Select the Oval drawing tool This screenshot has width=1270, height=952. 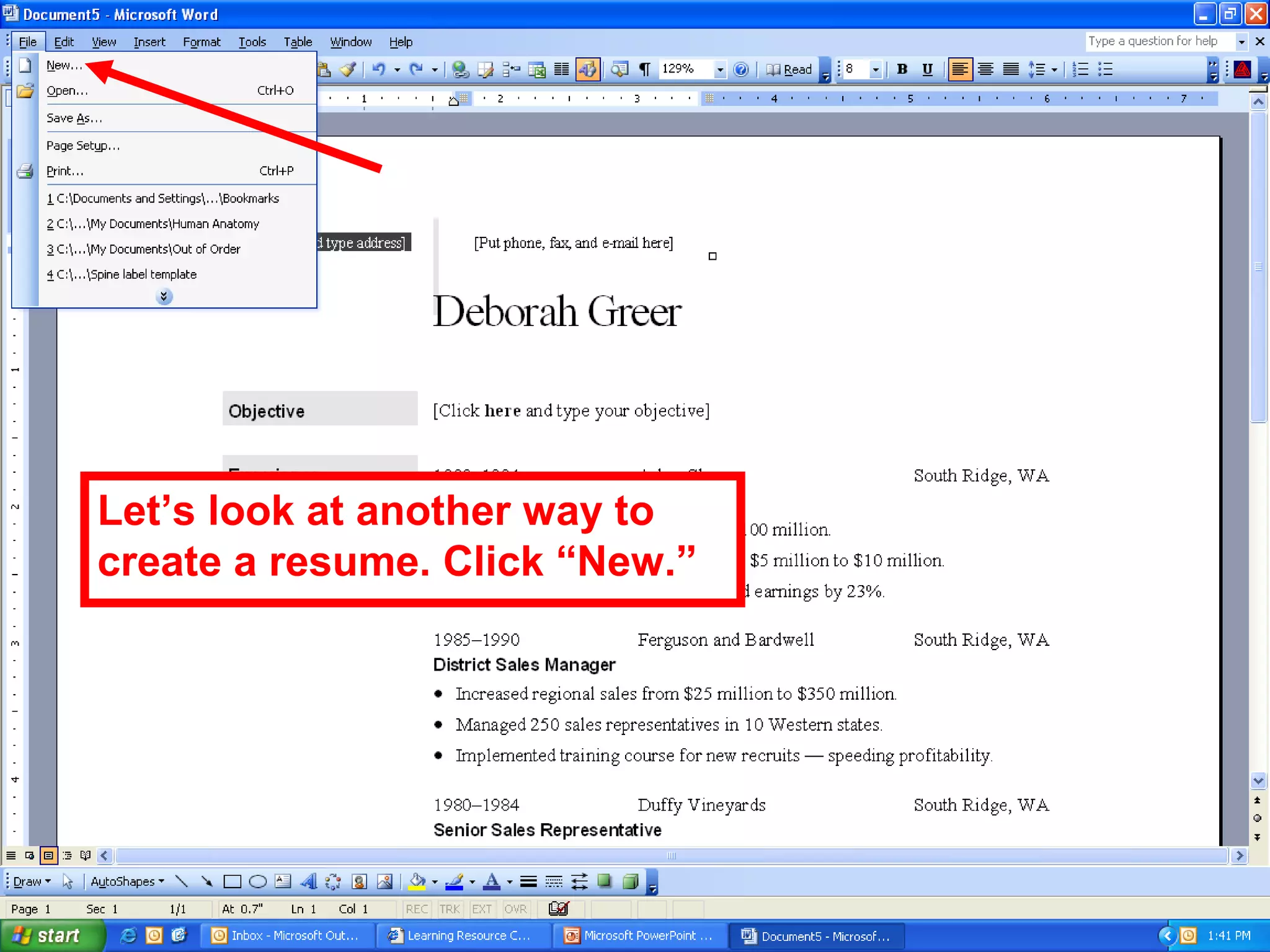point(257,881)
